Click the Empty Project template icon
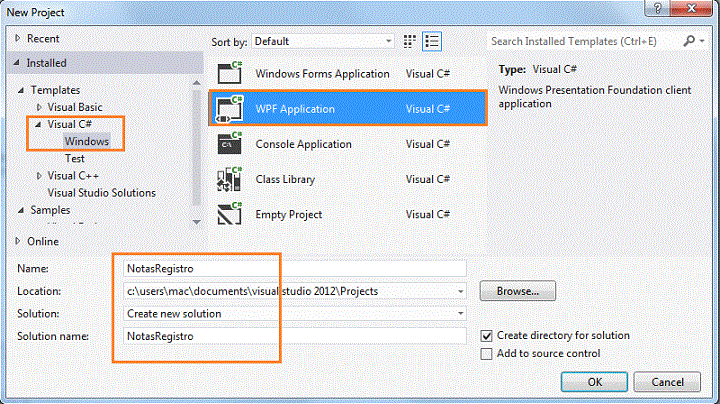Image resolution: width=720 pixels, height=404 pixels. click(x=230, y=214)
